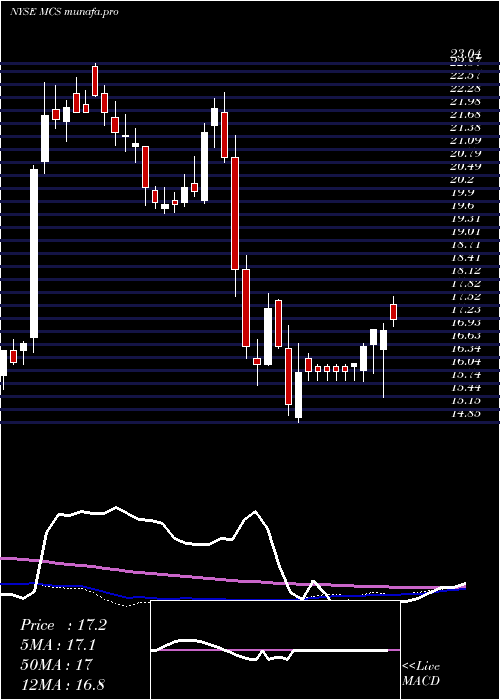Click the 21.38 price axis label

466,127
